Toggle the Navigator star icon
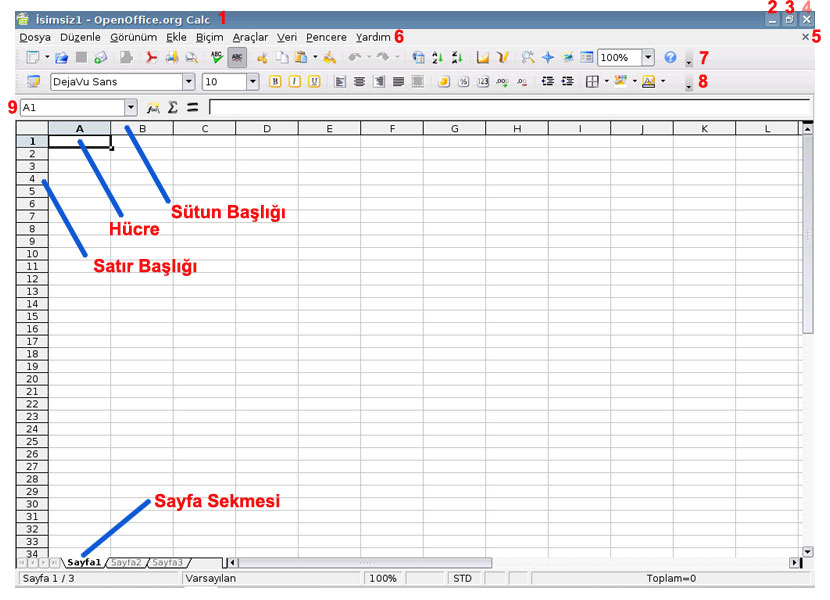This screenshot has width=830, height=600. click(x=548, y=57)
